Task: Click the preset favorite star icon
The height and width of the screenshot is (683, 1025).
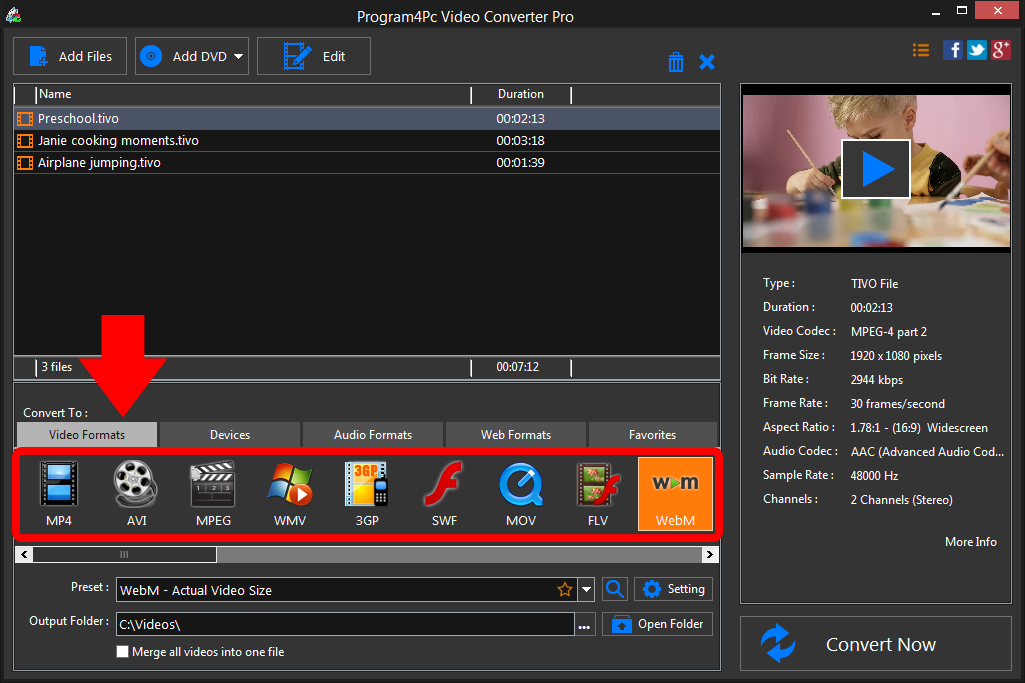Action: point(565,590)
